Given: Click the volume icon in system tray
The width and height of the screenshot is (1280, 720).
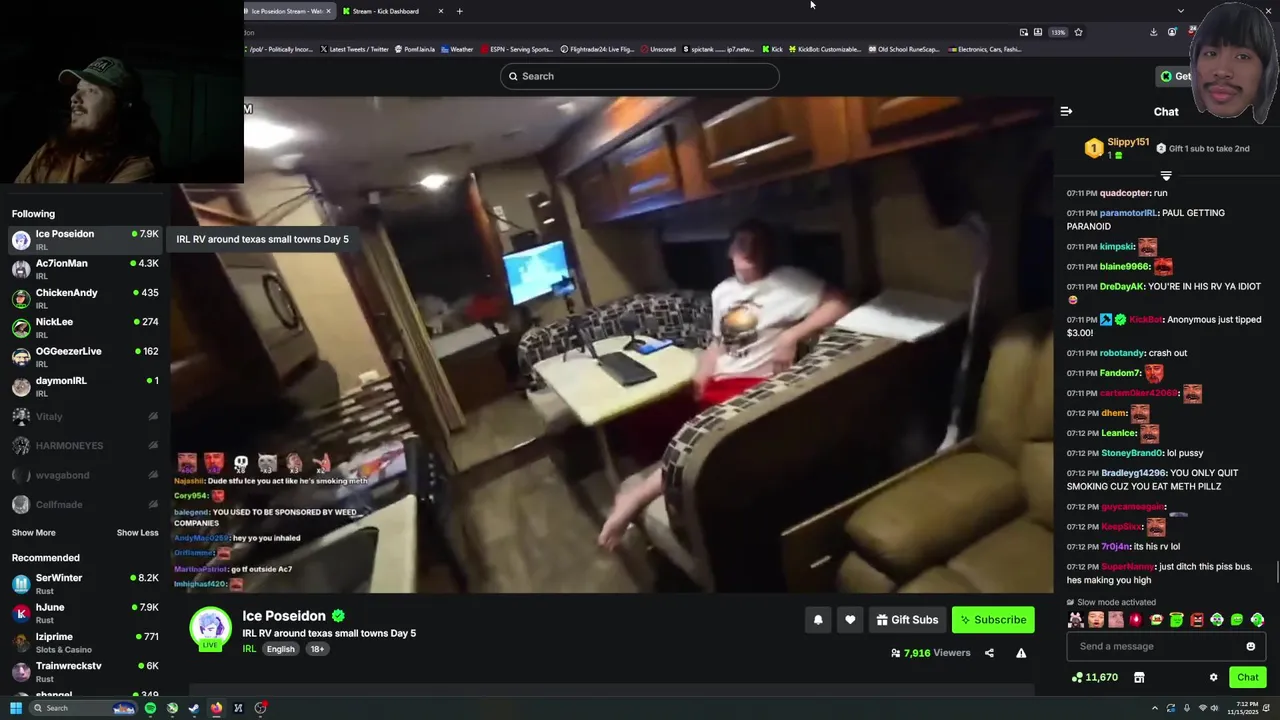Looking at the screenshot, I should (x=1215, y=708).
